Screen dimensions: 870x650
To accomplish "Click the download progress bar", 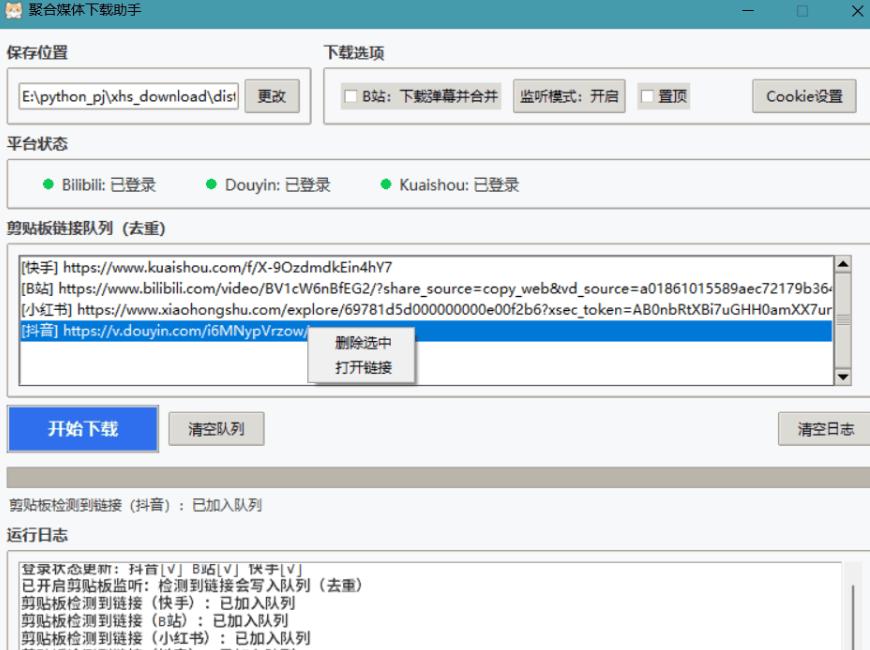I will [x=435, y=477].
